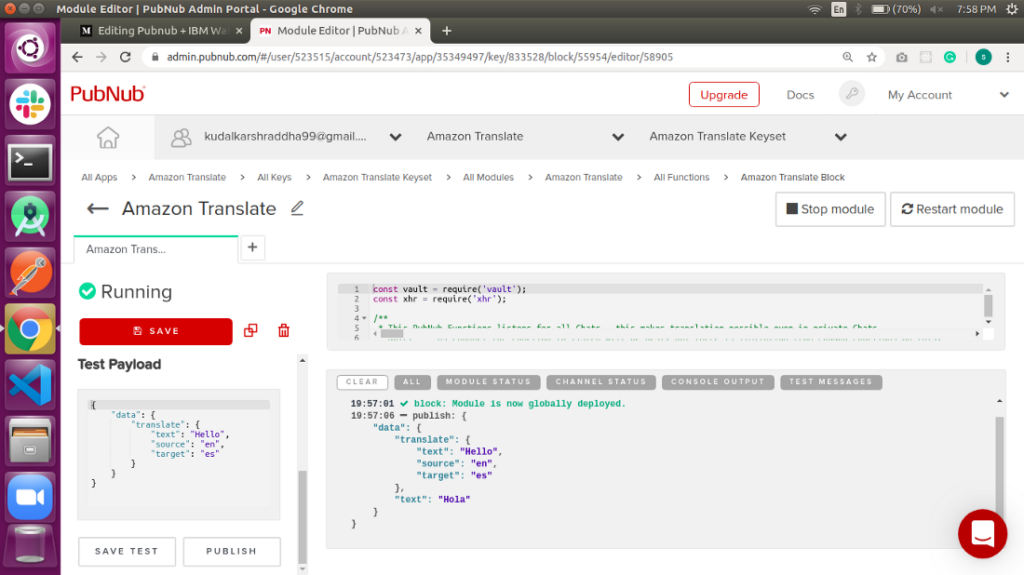Viewport: 1024px width, 575px height.
Task: Open the home icon in navigation bar
Action: 108,137
